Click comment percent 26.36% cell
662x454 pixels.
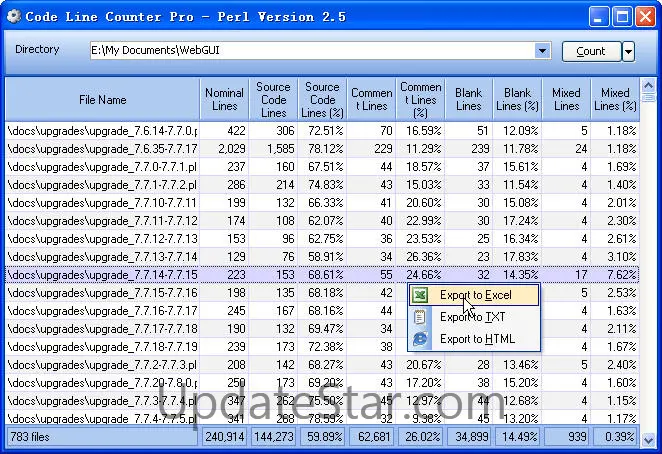point(423,257)
